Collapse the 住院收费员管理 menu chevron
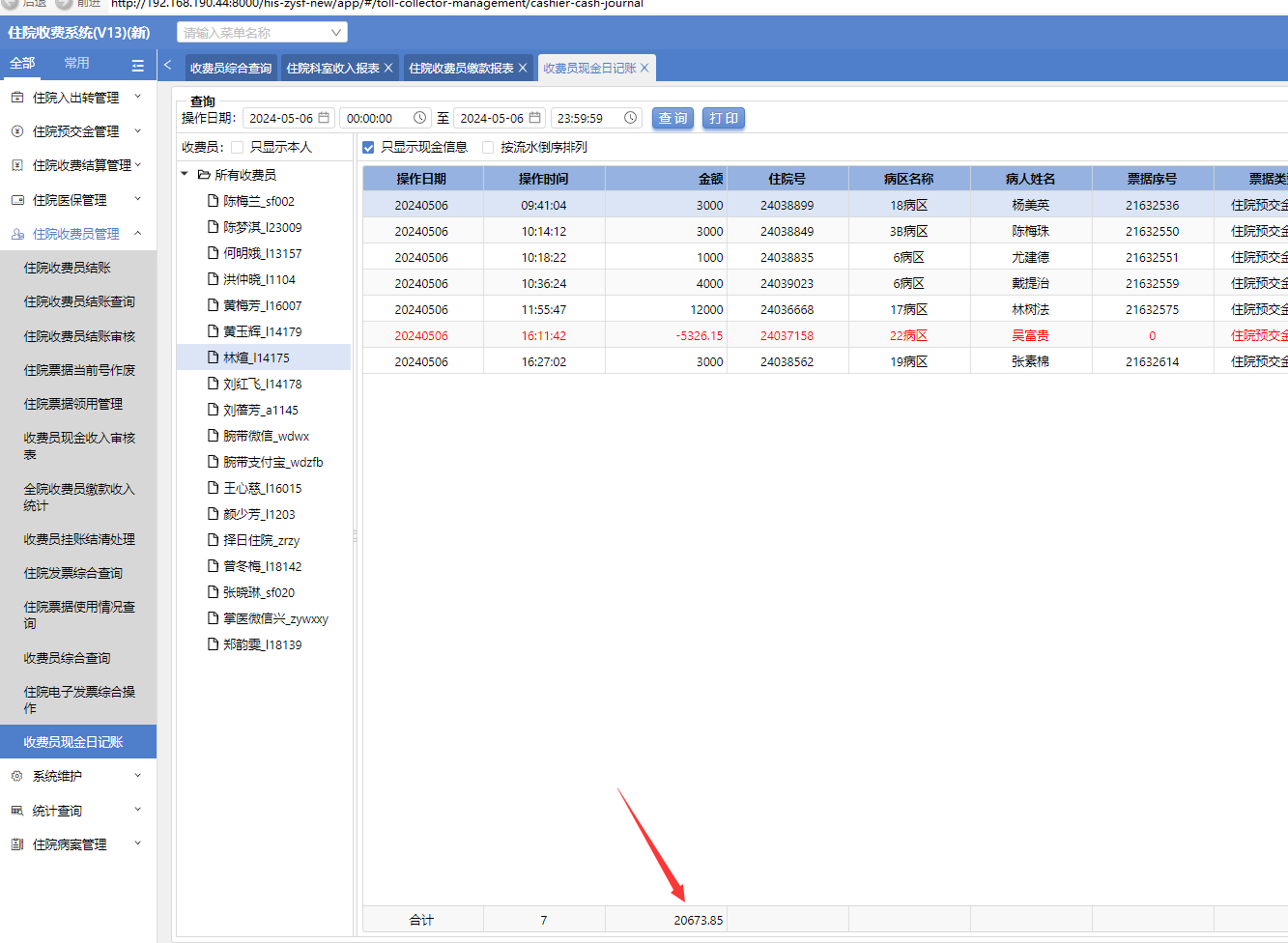 point(137,233)
